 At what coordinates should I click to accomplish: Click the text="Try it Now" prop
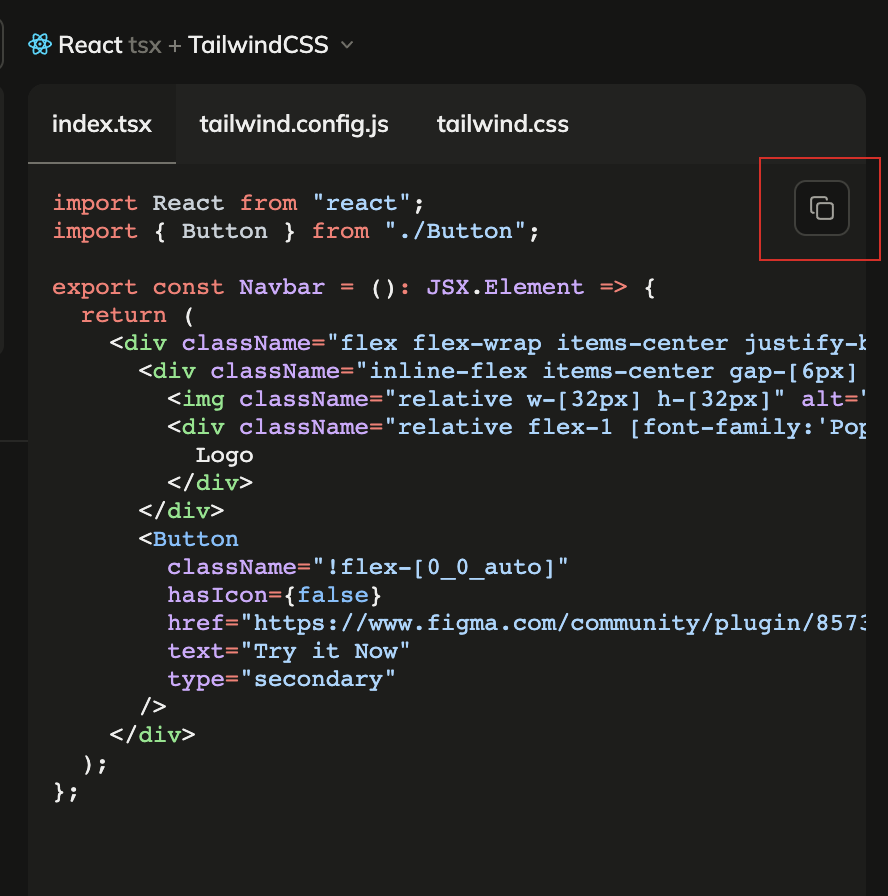pos(289,651)
